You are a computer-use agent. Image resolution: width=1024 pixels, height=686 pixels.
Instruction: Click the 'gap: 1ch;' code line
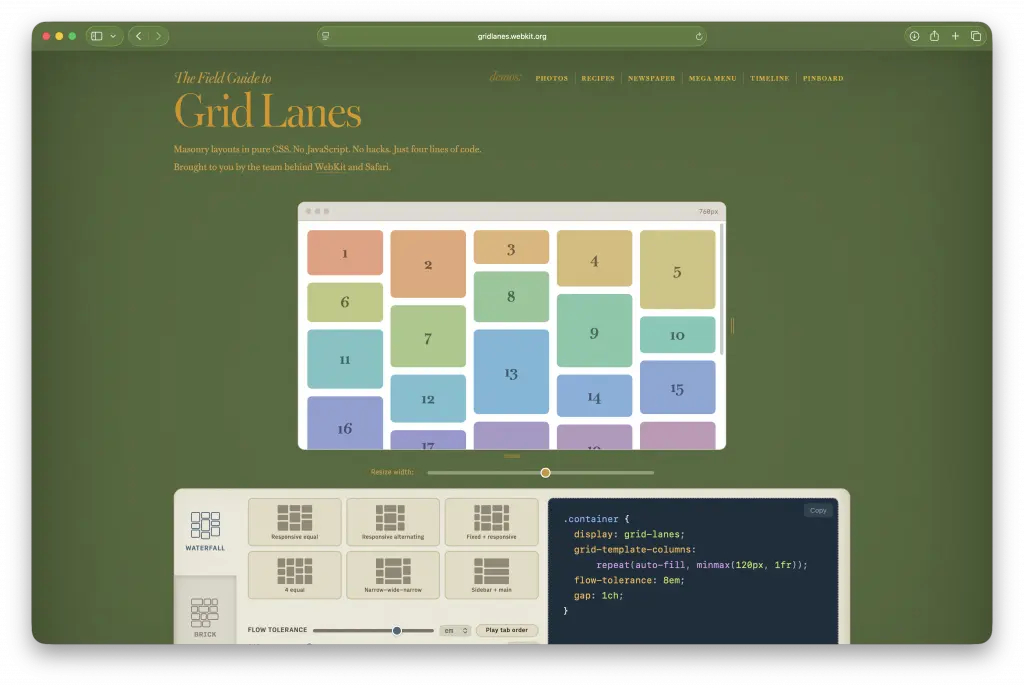[599, 596]
